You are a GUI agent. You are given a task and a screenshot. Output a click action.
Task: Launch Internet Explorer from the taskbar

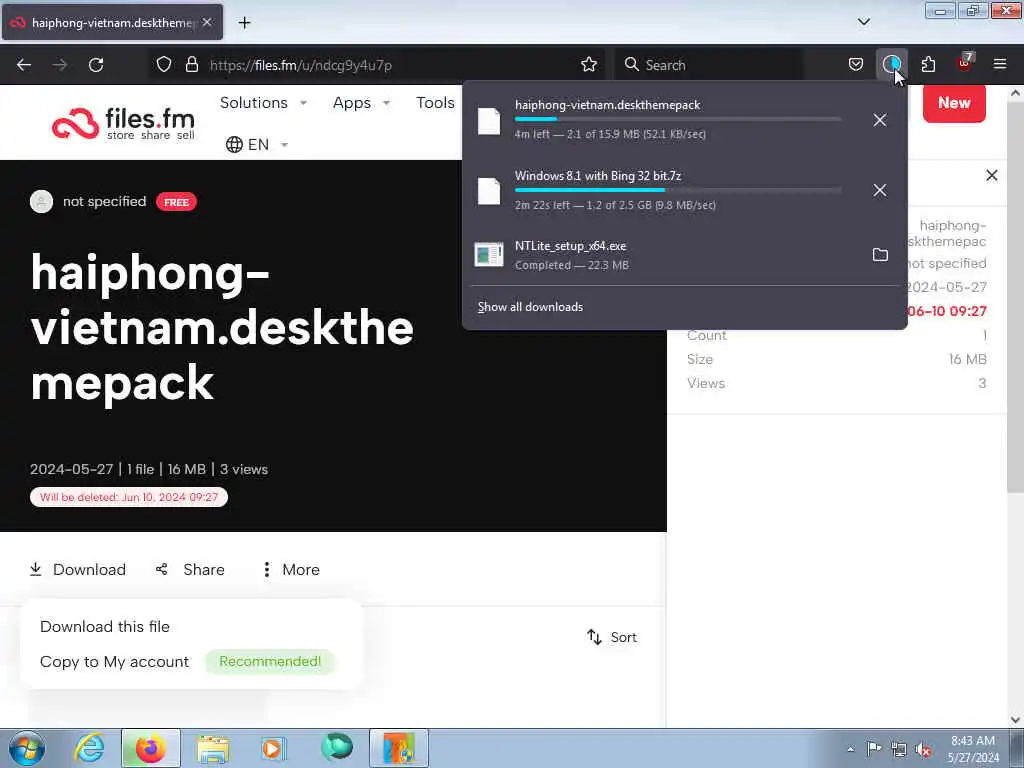[89, 748]
